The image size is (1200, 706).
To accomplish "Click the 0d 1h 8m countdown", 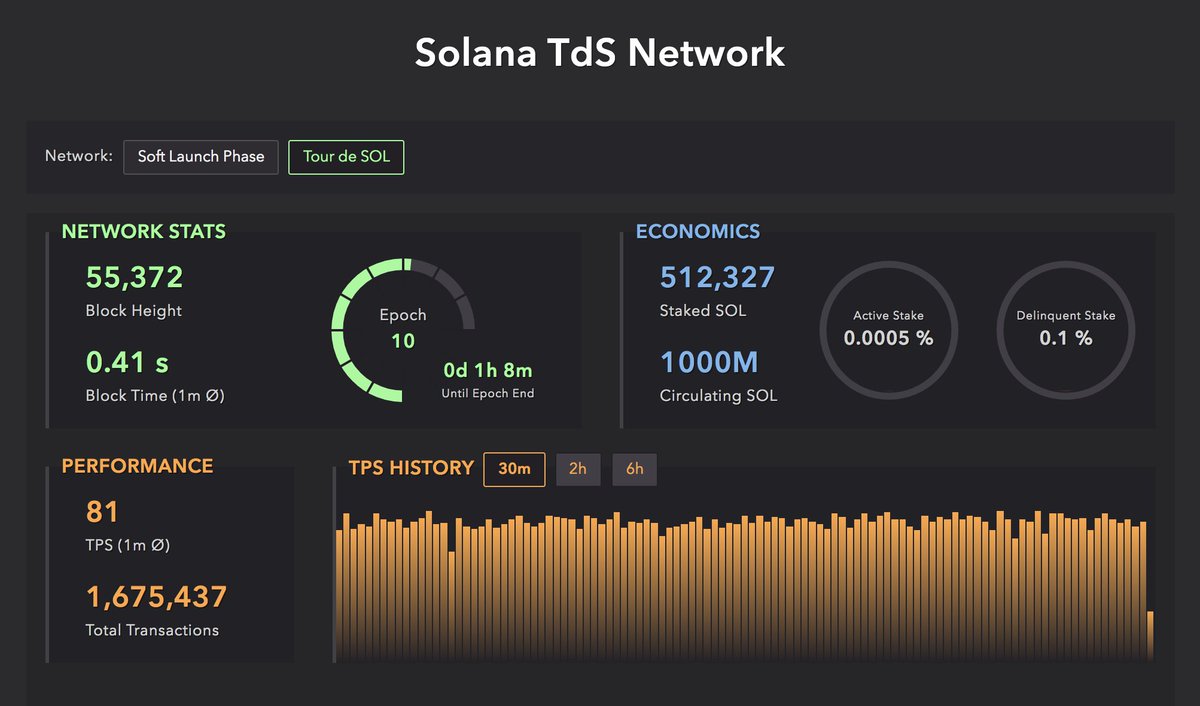I will [488, 371].
